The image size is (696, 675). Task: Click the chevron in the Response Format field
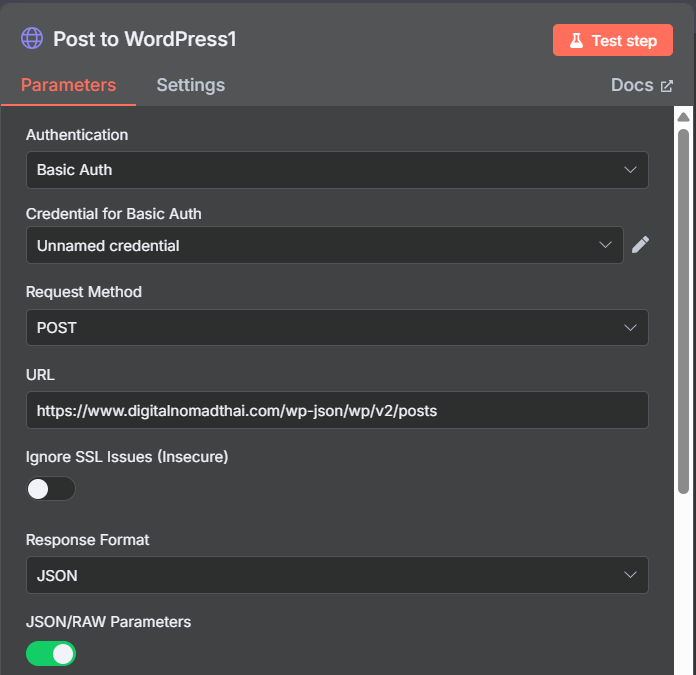(x=630, y=575)
